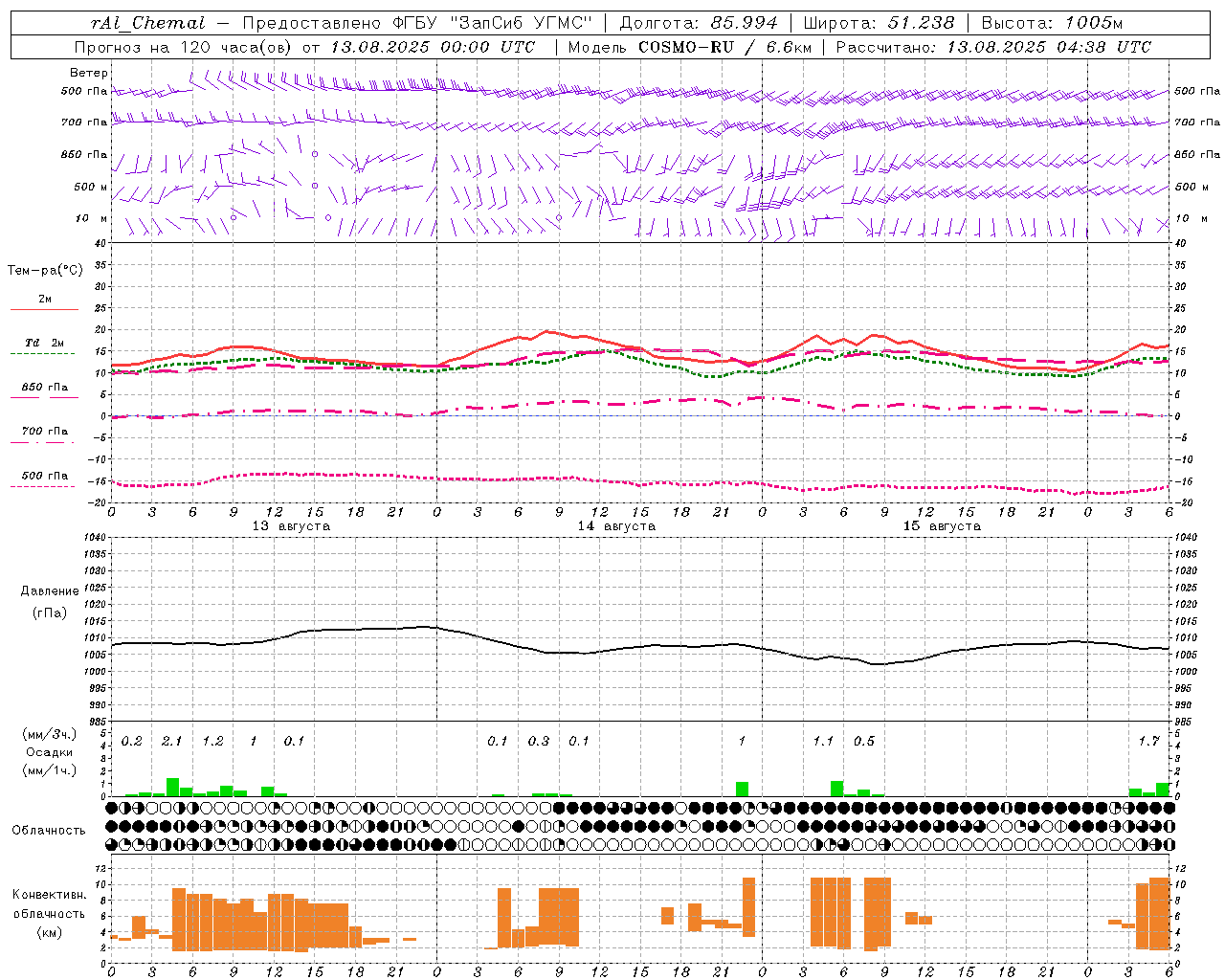Click the 500 гПа temperature legend entry
The image size is (1225, 980).
45,476
